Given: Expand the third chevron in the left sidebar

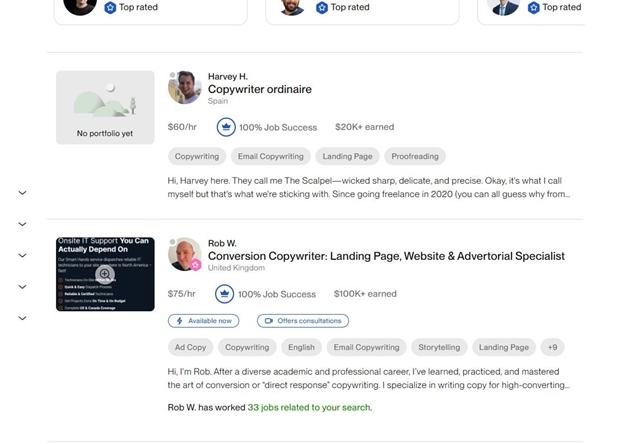Looking at the screenshot, I should point(23,255).
